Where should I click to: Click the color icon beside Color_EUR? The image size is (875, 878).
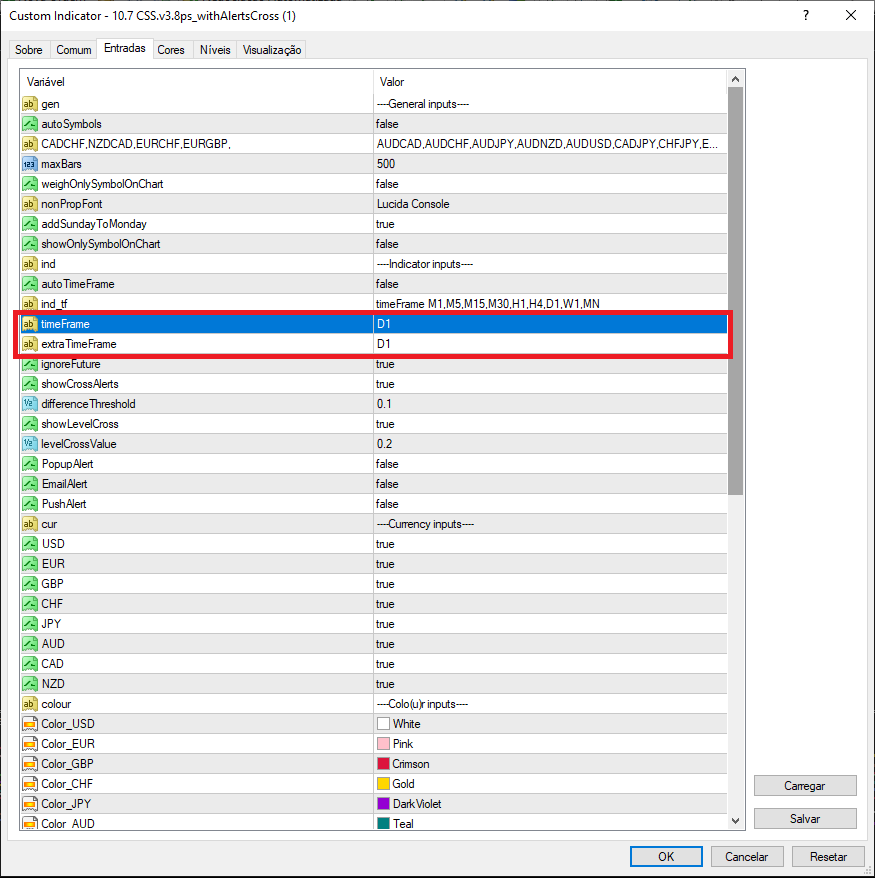point(30,744)
